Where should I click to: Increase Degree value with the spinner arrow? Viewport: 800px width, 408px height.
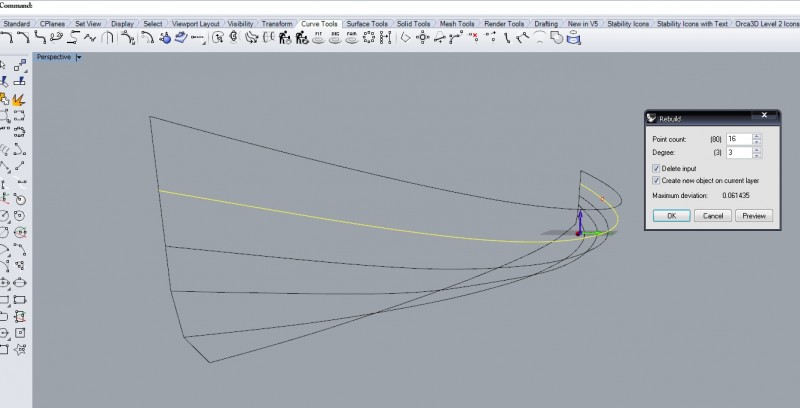pyautogui.click(x=757, y=149)
